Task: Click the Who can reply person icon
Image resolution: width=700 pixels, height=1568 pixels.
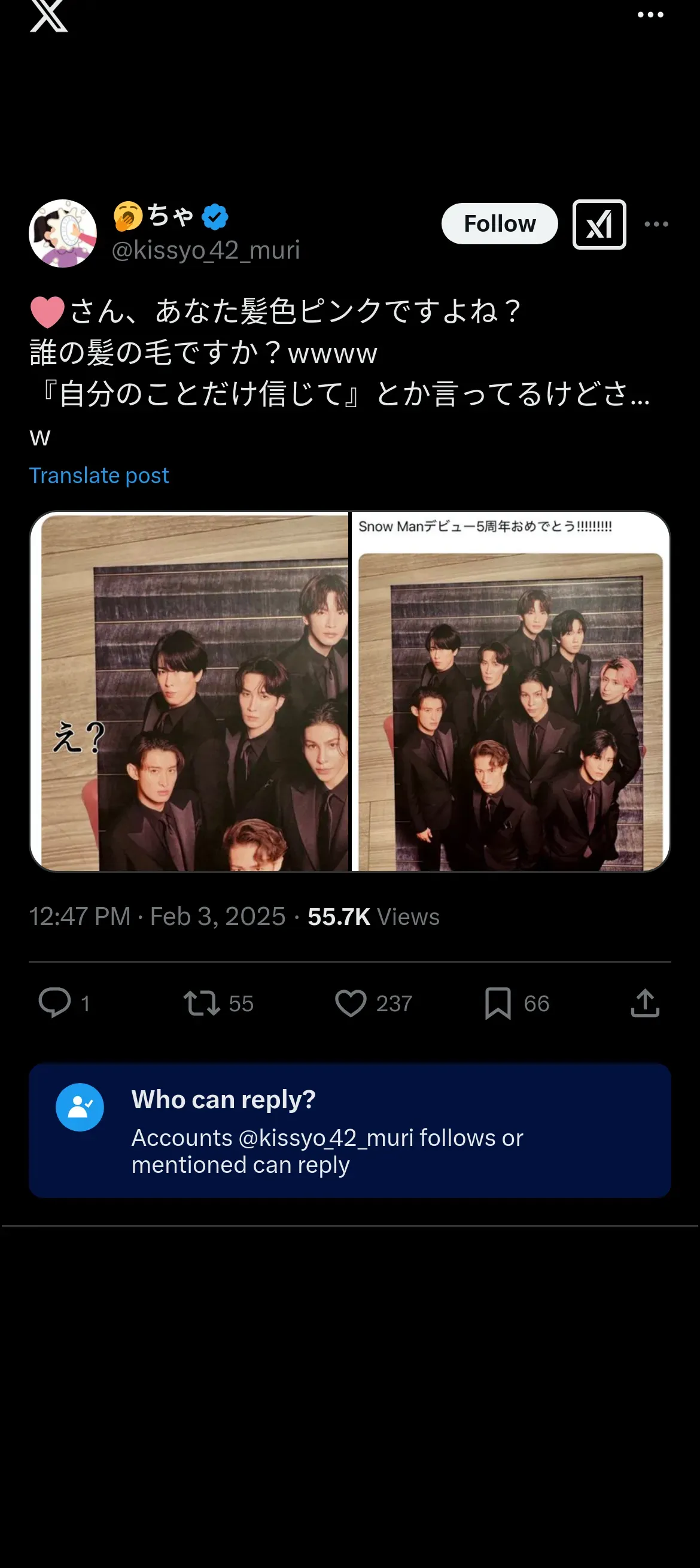Action: coord(80,1107)
